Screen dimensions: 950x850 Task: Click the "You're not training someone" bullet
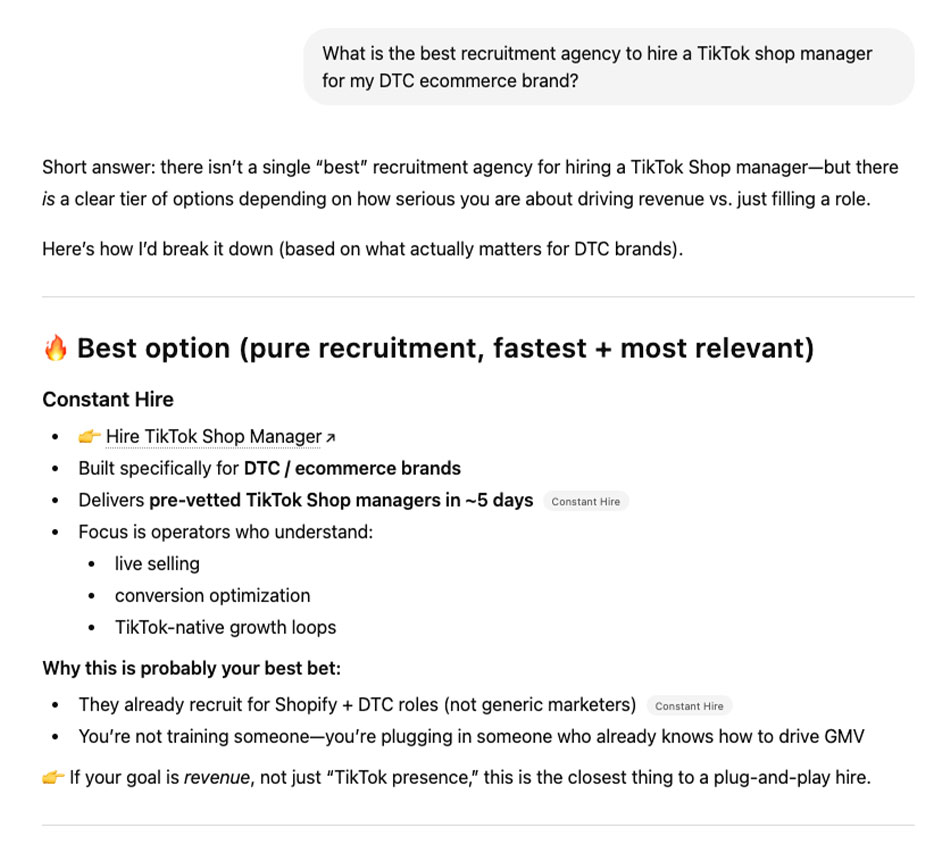471,737
